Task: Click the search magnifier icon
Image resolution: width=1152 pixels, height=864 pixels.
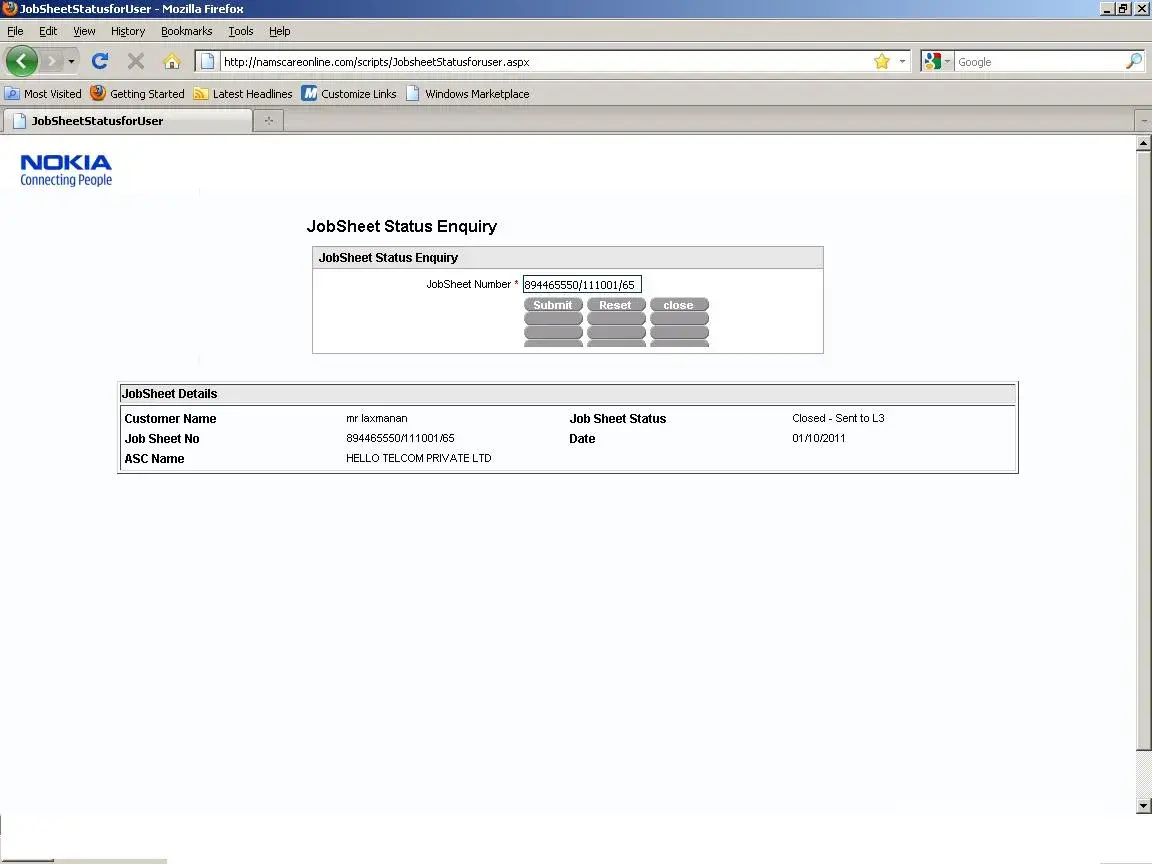Action: pos(1134,62)
